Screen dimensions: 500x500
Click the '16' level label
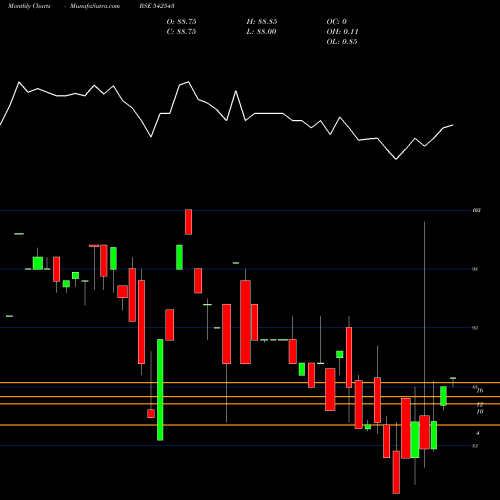click(x=480, y=390)
